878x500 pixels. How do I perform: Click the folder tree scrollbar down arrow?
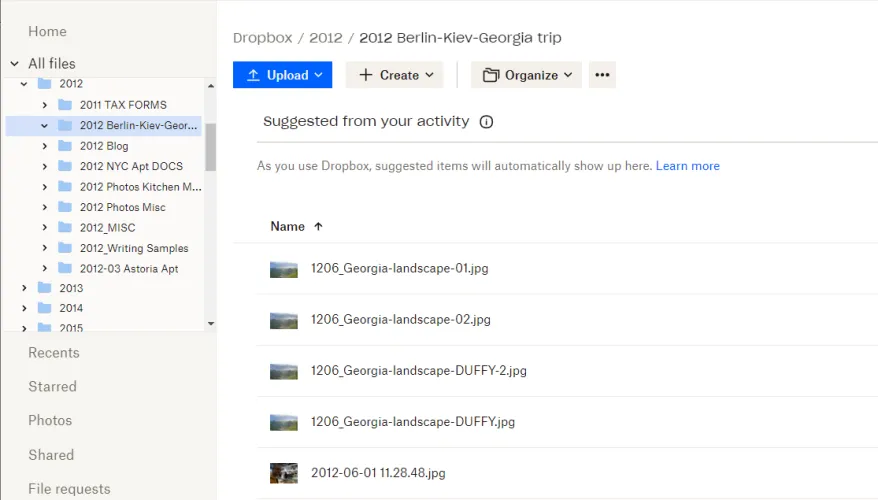pyautogui.click(x=210, y=324)
